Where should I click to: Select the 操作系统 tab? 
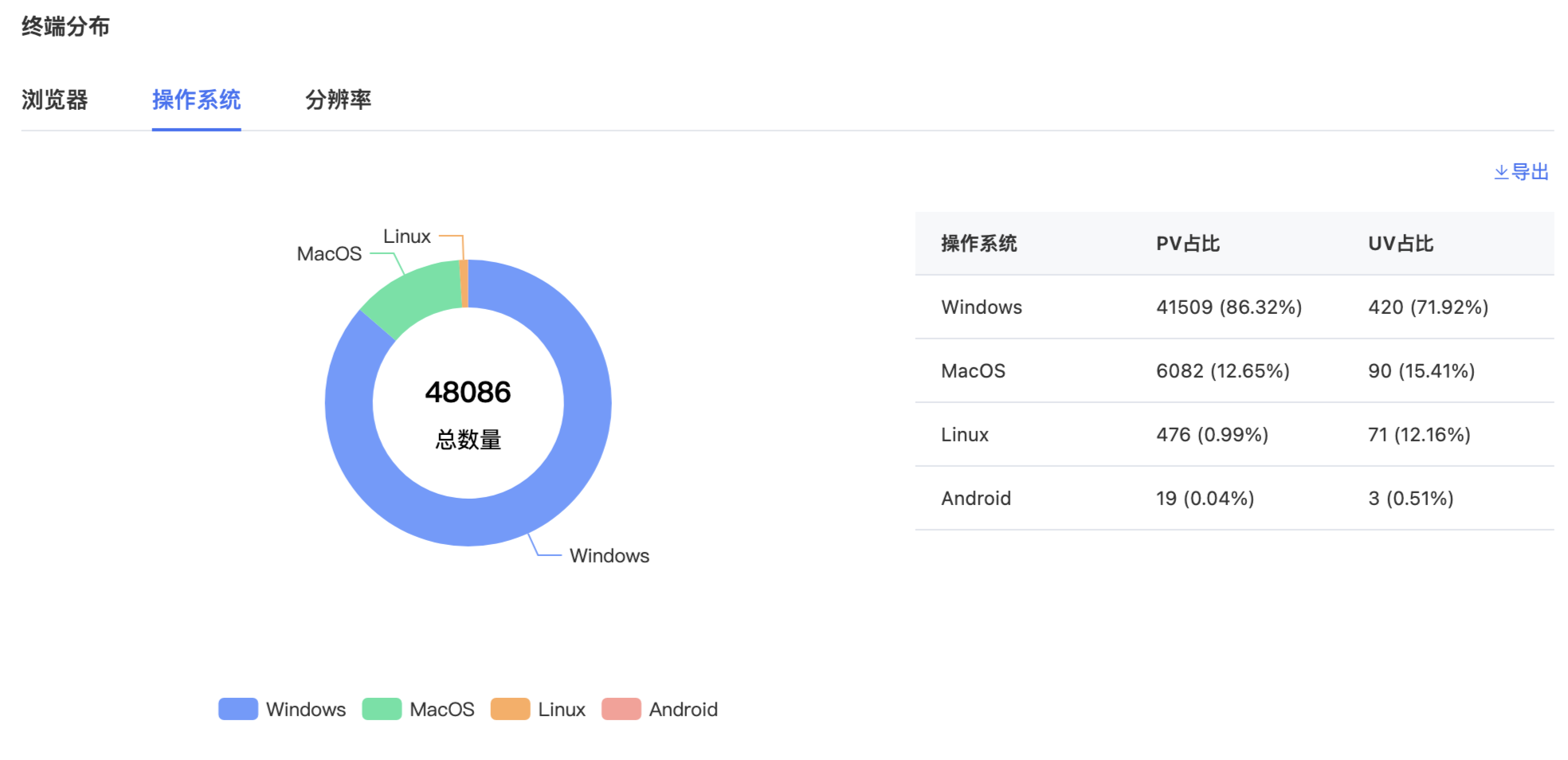(x=196, y=100)
